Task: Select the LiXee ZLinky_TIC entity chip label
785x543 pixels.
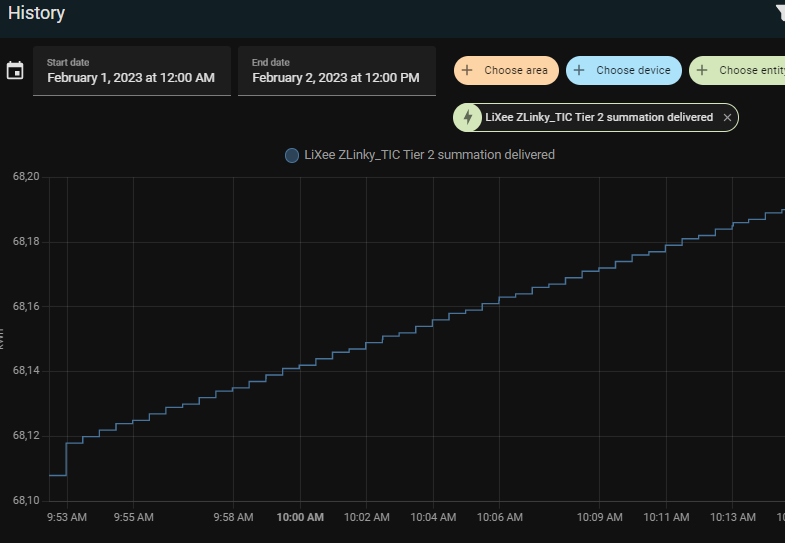Action: (599, 118)
